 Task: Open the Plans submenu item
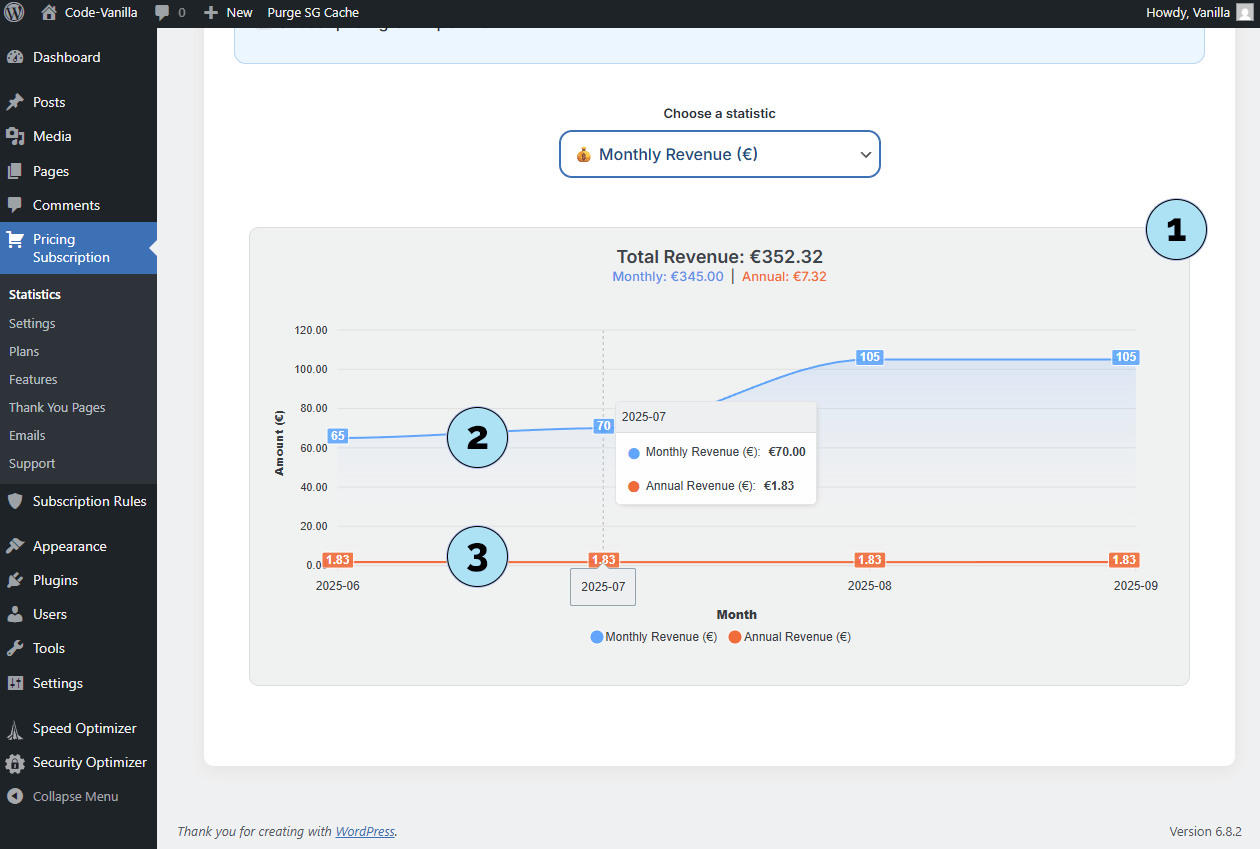pos(24,351)
